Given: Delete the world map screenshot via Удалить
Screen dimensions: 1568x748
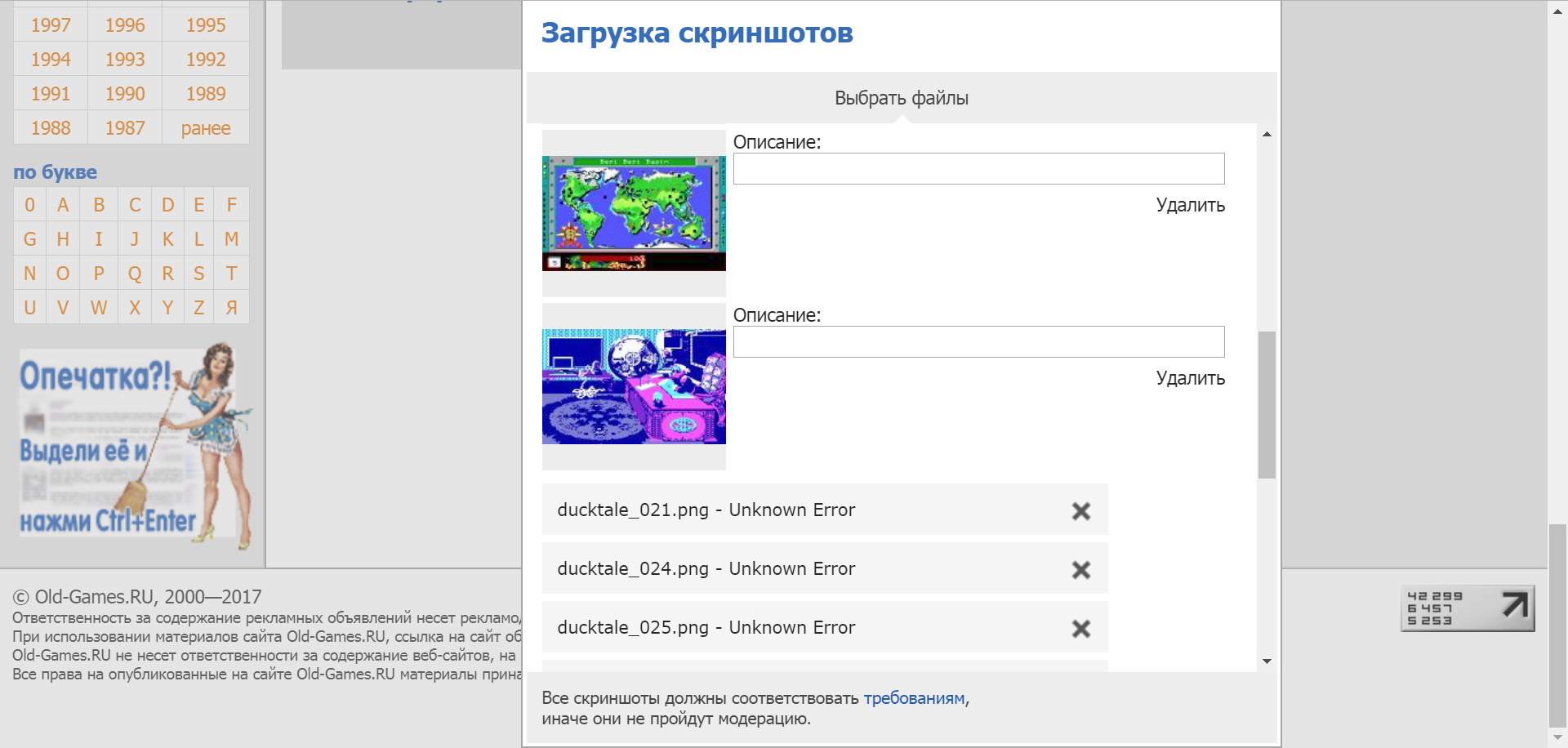Looking at the screenshot, I should coord(1190,205).
